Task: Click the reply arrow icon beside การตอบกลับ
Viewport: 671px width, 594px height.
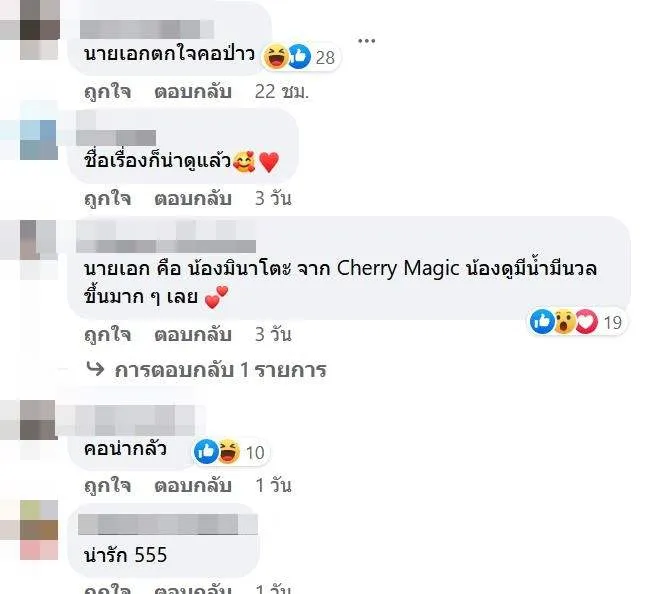Action: click(x=95, y=368)
